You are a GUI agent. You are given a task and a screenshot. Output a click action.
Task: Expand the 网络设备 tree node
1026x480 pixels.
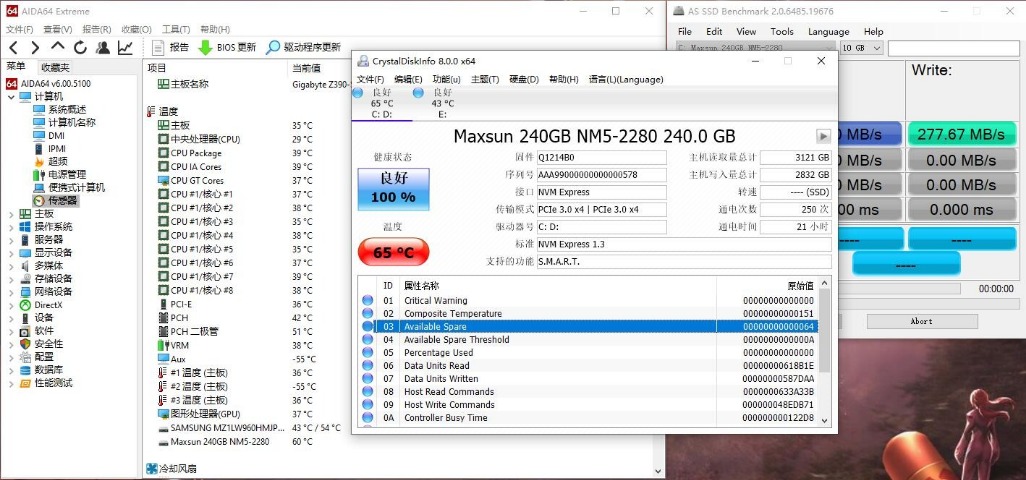pyautogui.click(x=11, y=292)
